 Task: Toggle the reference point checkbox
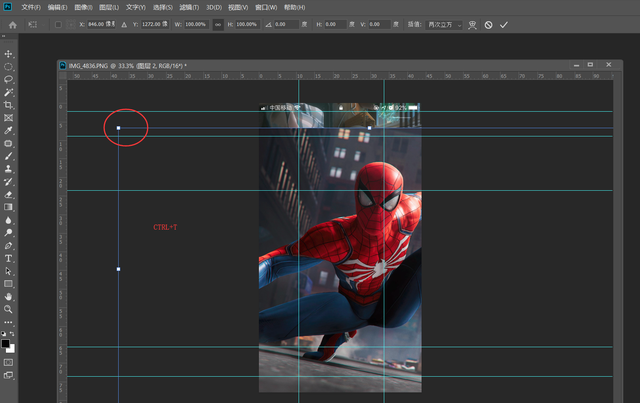(x=58, y=24)
